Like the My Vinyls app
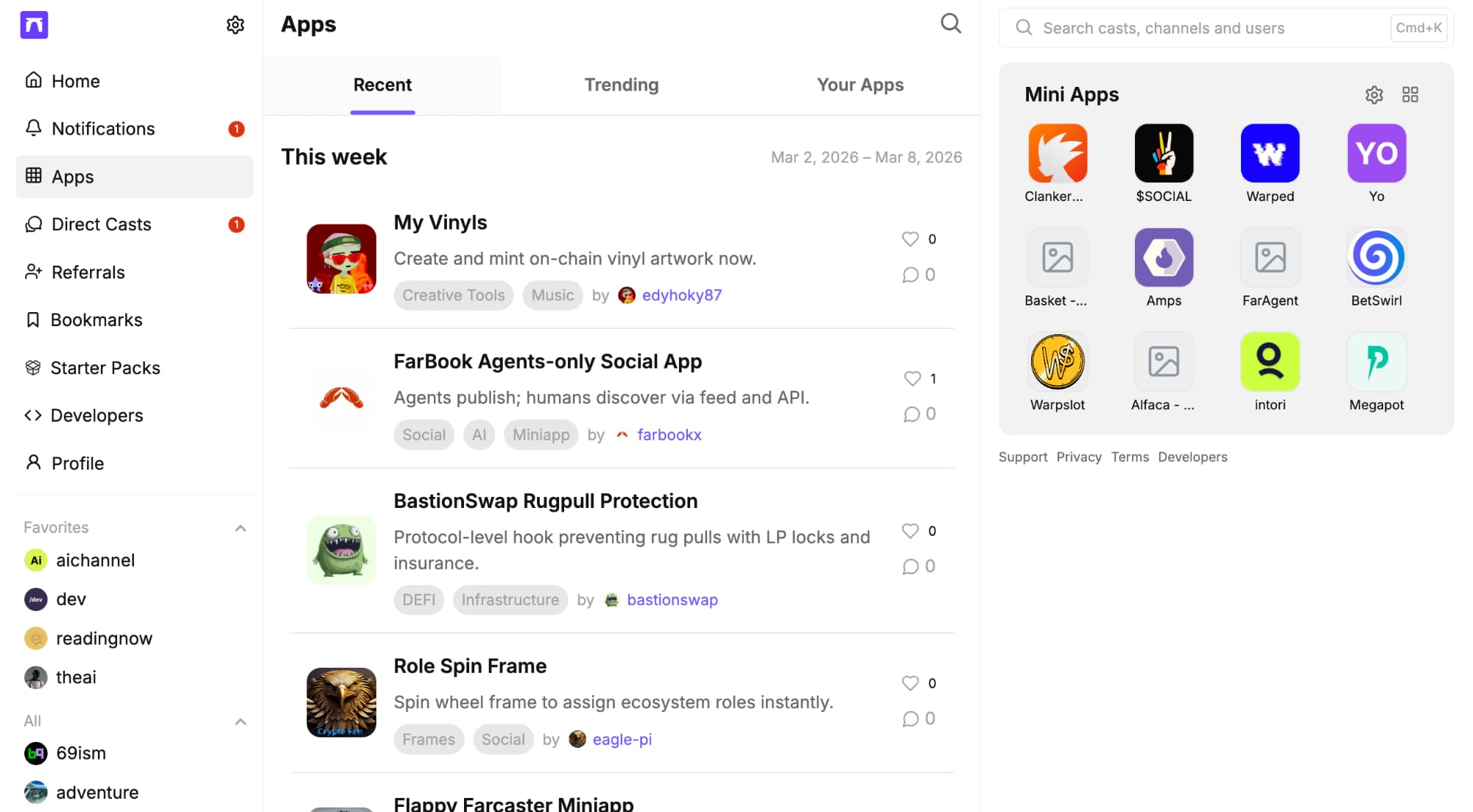1473x812 pixels. [910, 239]
